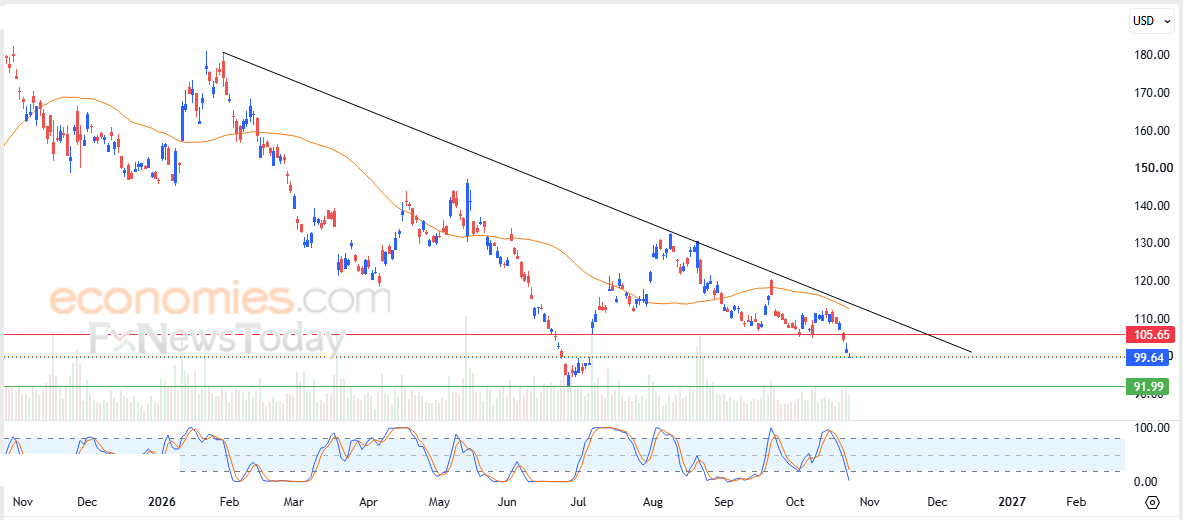Click the 170.00 price axis label
Viewport: 1183px width, 520px height.
pos(1152,93)
